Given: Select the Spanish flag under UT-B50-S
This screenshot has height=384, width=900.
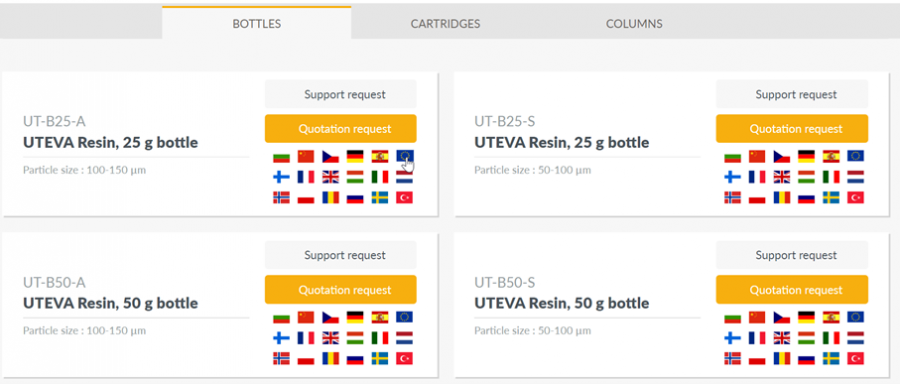Looking at the screenshot, I should click(x=831, y=317).
